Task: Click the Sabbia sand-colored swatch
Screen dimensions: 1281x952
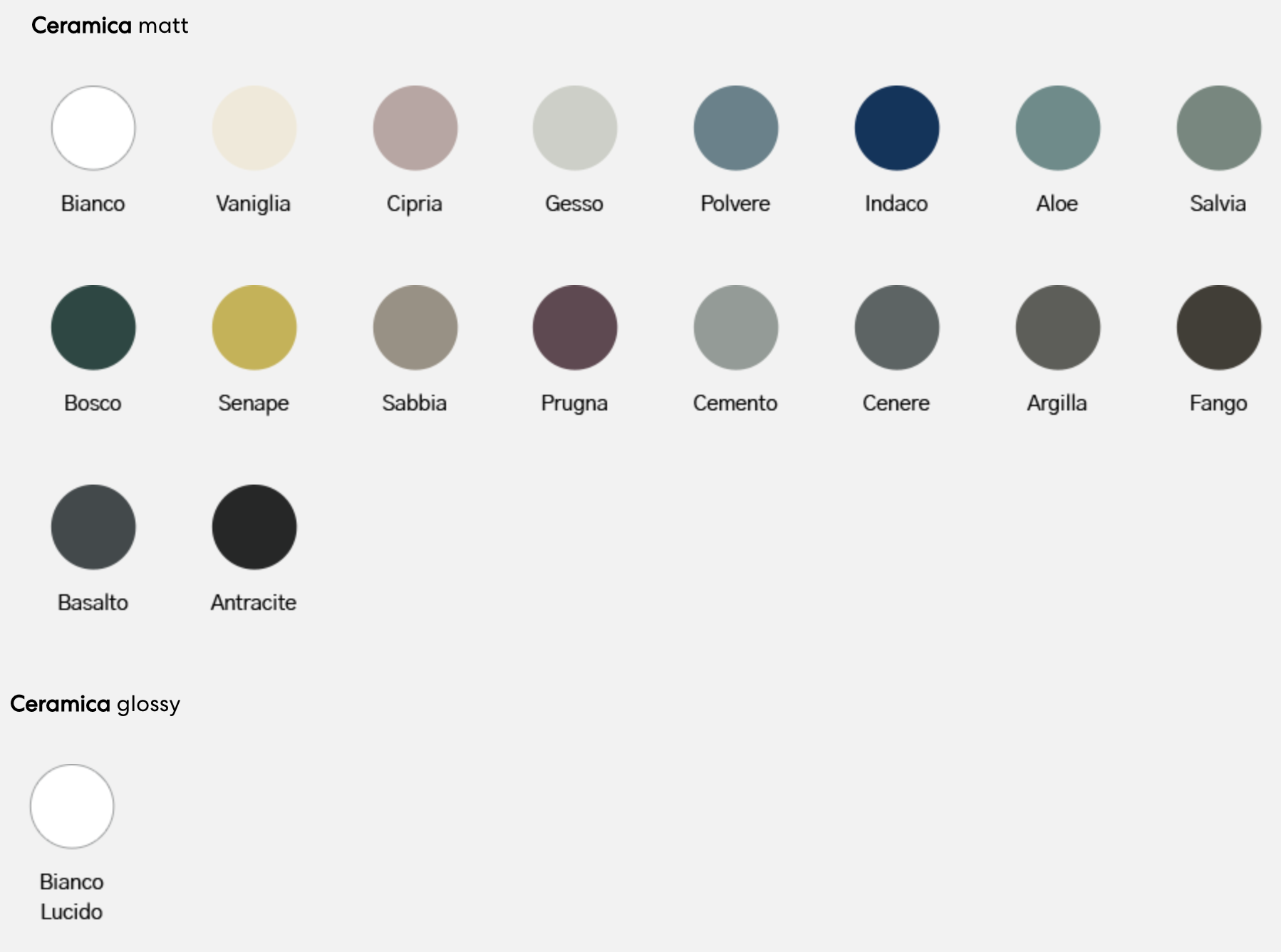Action: (415, 328)
